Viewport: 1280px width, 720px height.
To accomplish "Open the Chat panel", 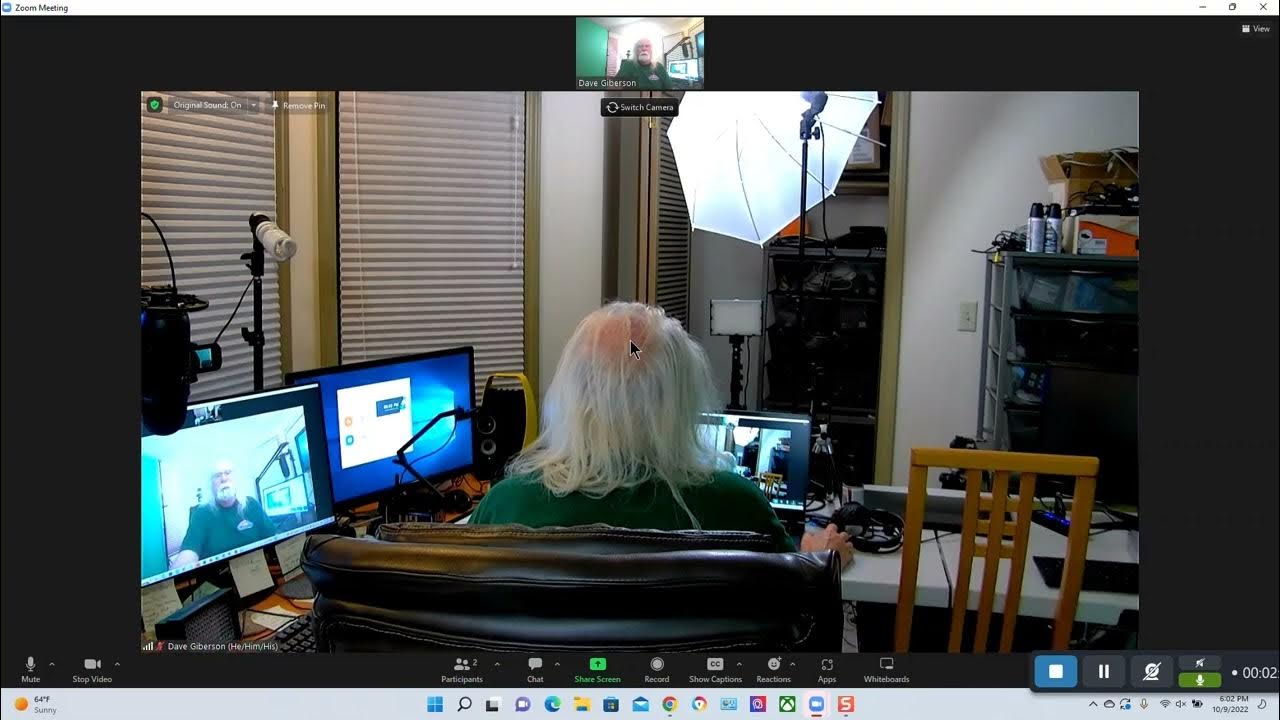I will tap(535, 669).
